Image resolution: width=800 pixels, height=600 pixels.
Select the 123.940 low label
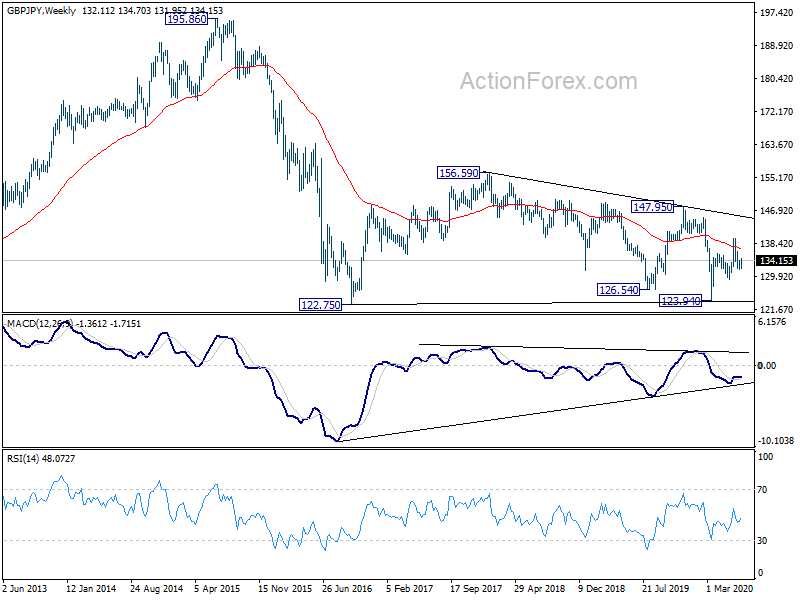click(681, 301)
